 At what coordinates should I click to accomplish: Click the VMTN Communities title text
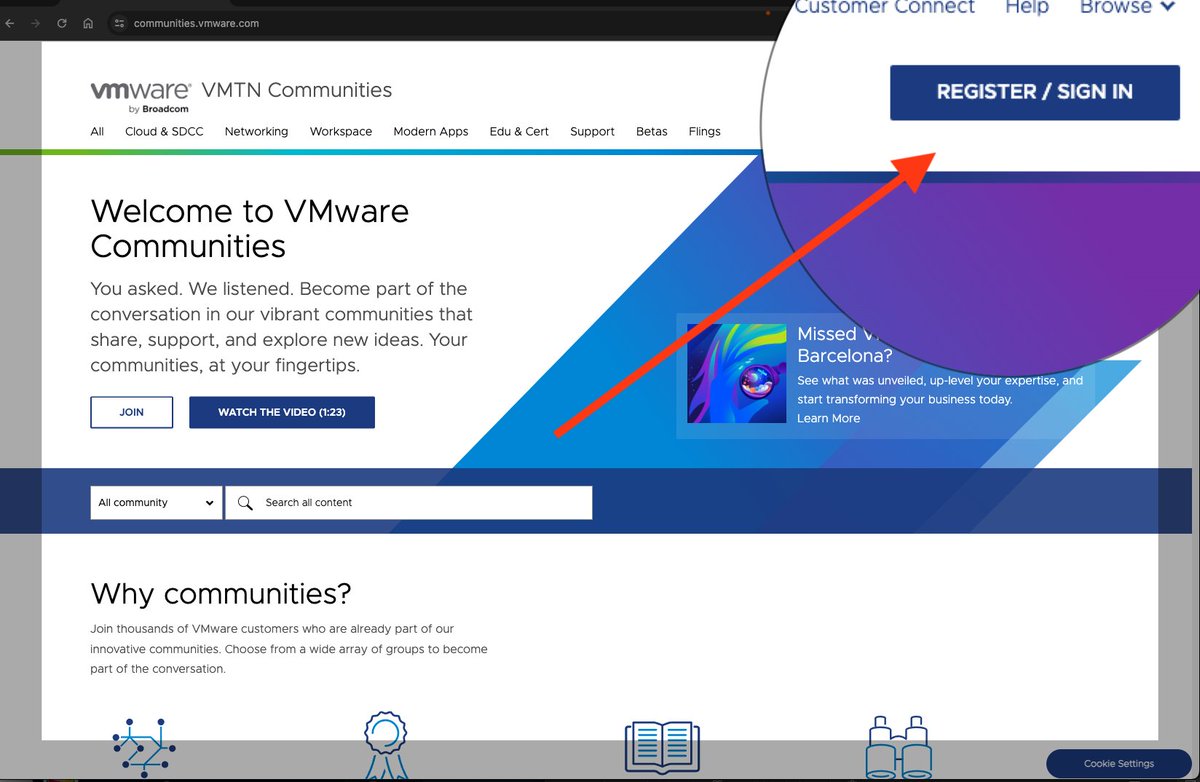point(297,90)
